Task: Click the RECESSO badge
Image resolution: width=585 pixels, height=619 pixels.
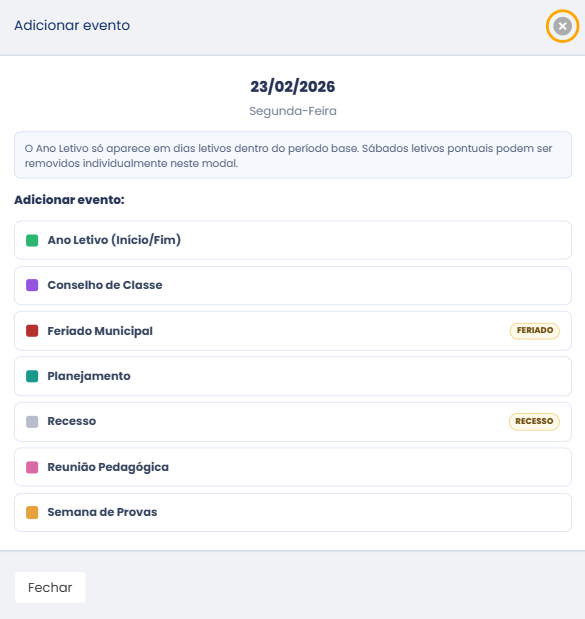Action: tap(534, 422)
